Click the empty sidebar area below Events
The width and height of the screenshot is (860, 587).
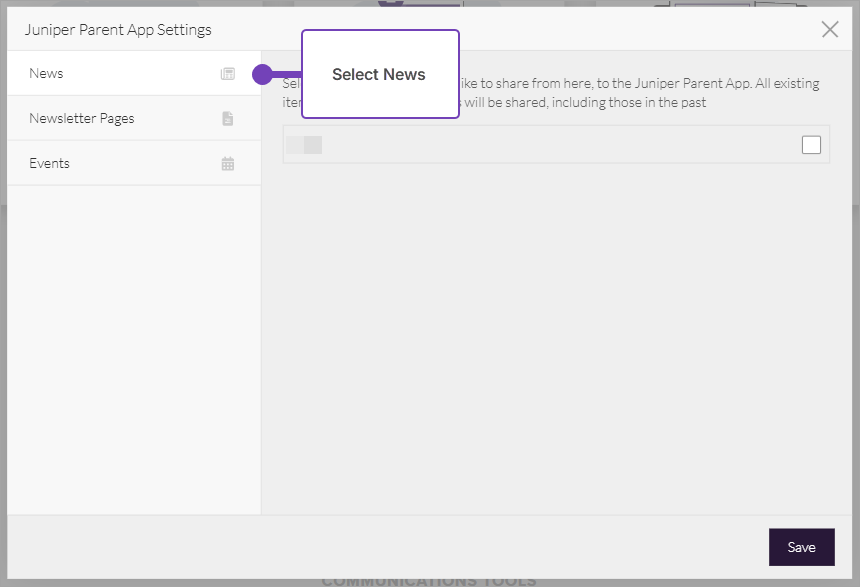(134, 350)
